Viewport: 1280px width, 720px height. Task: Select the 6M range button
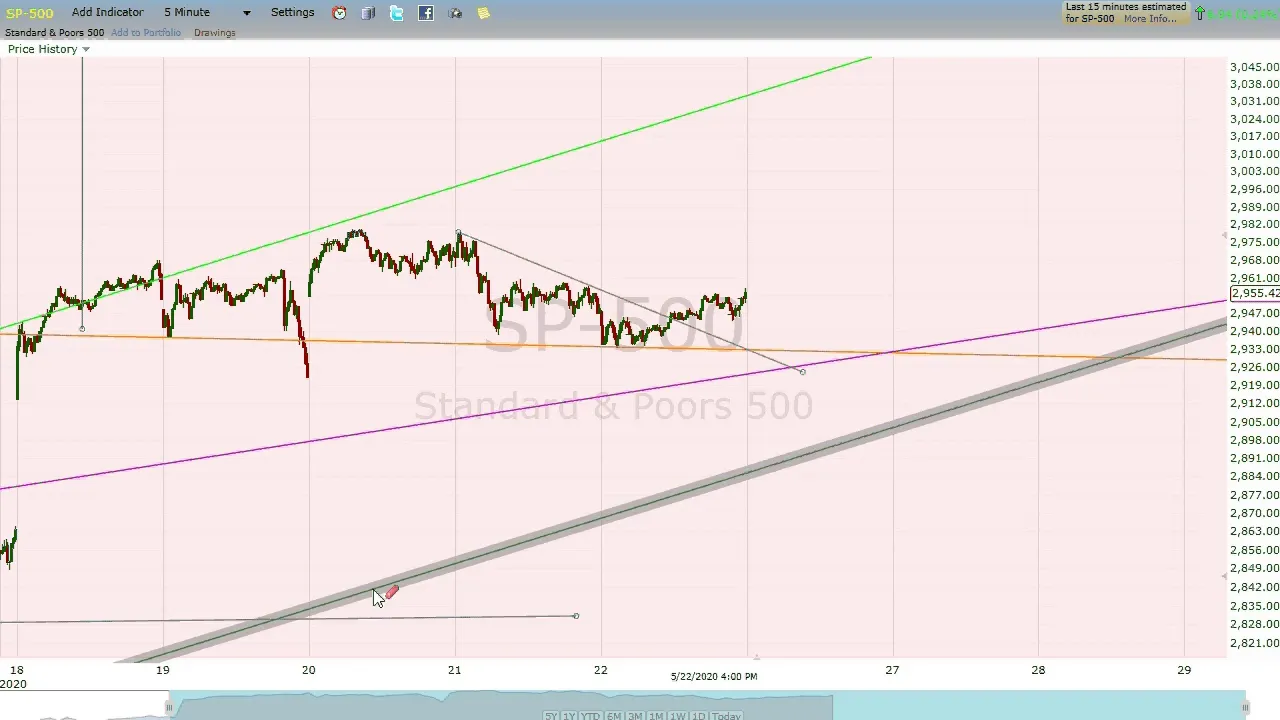tap(613, 716)
